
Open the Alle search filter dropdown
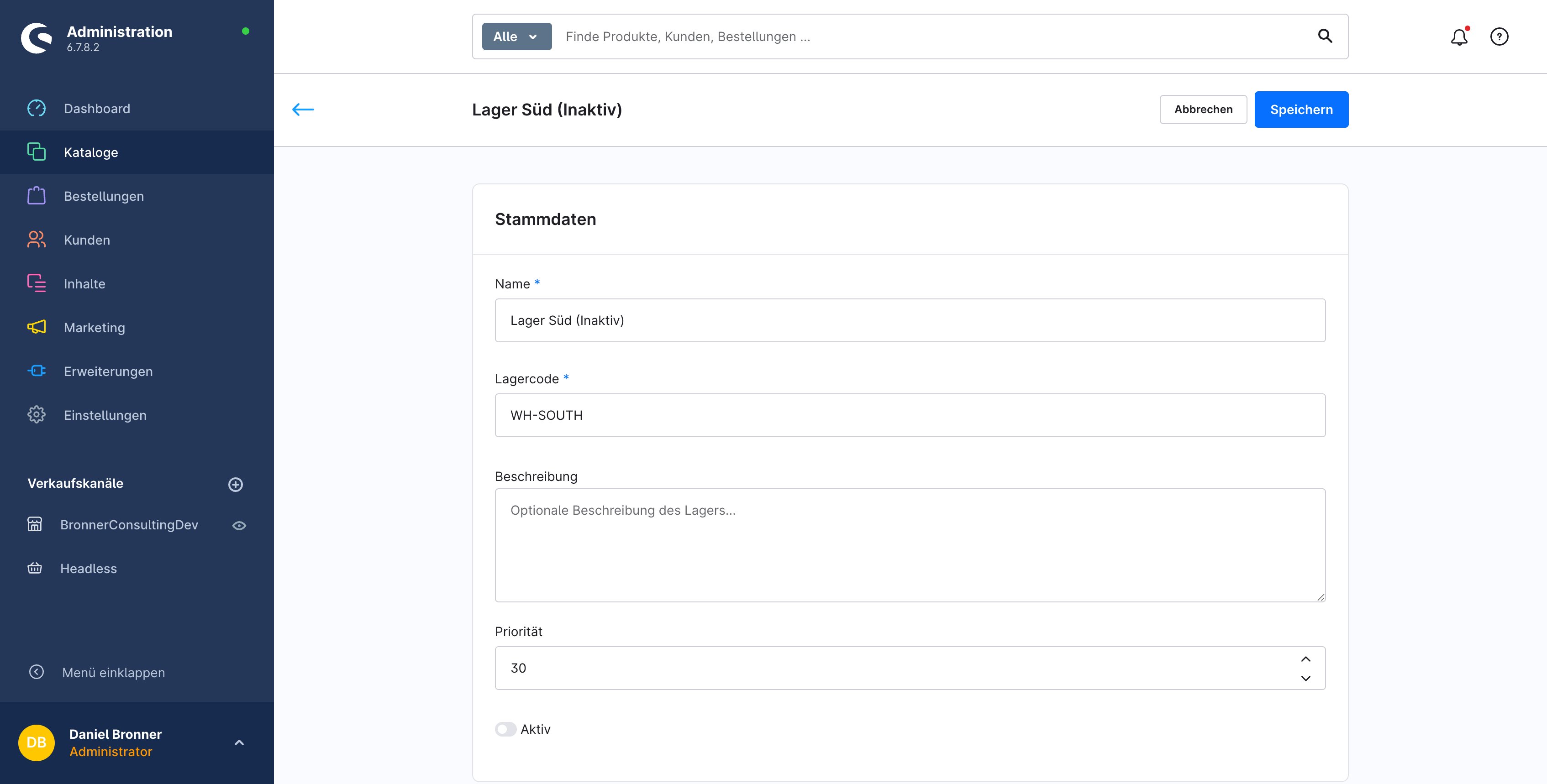coord(516,37)
